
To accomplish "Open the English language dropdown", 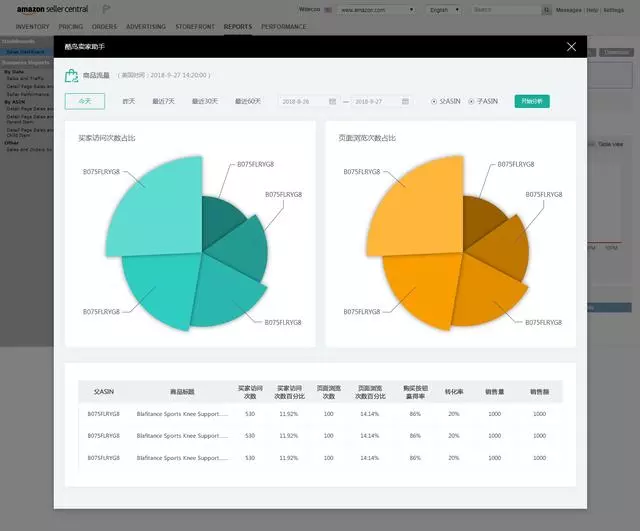I will 444,10.
